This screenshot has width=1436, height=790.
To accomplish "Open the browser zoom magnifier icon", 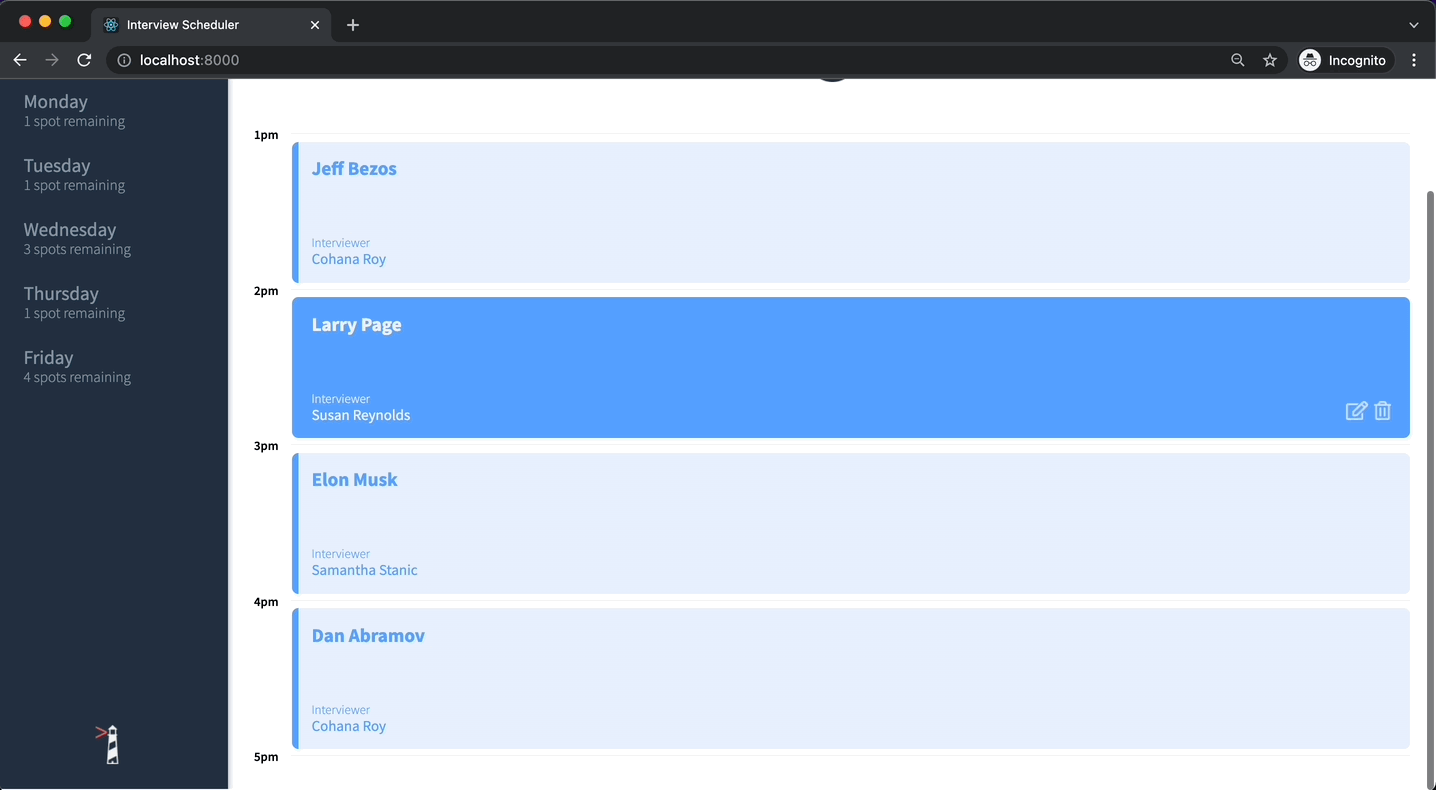I will pyautogui.click(x=1238, y=60).
